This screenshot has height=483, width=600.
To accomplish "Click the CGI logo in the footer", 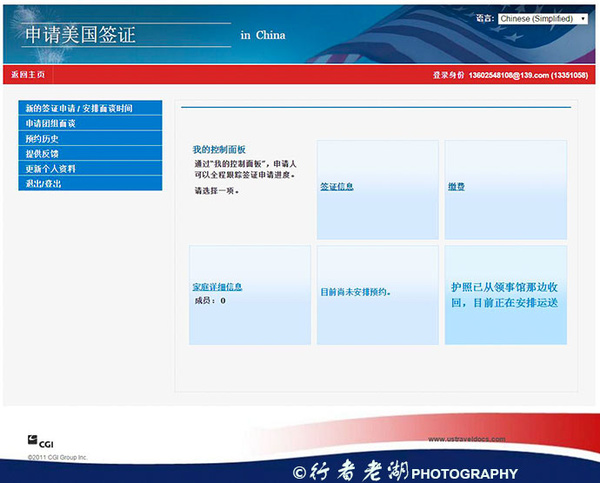I will point(40,441).
